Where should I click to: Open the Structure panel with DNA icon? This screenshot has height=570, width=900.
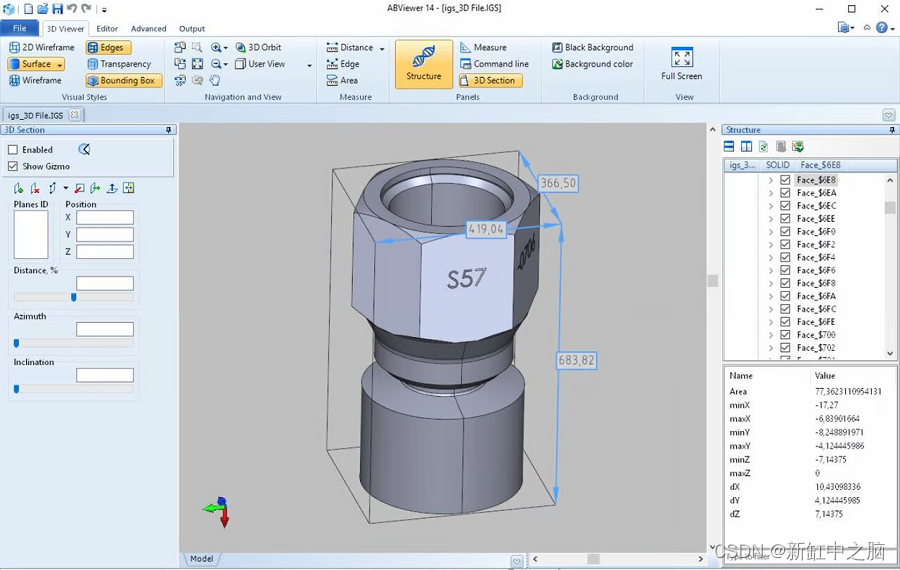coord(424,64)
